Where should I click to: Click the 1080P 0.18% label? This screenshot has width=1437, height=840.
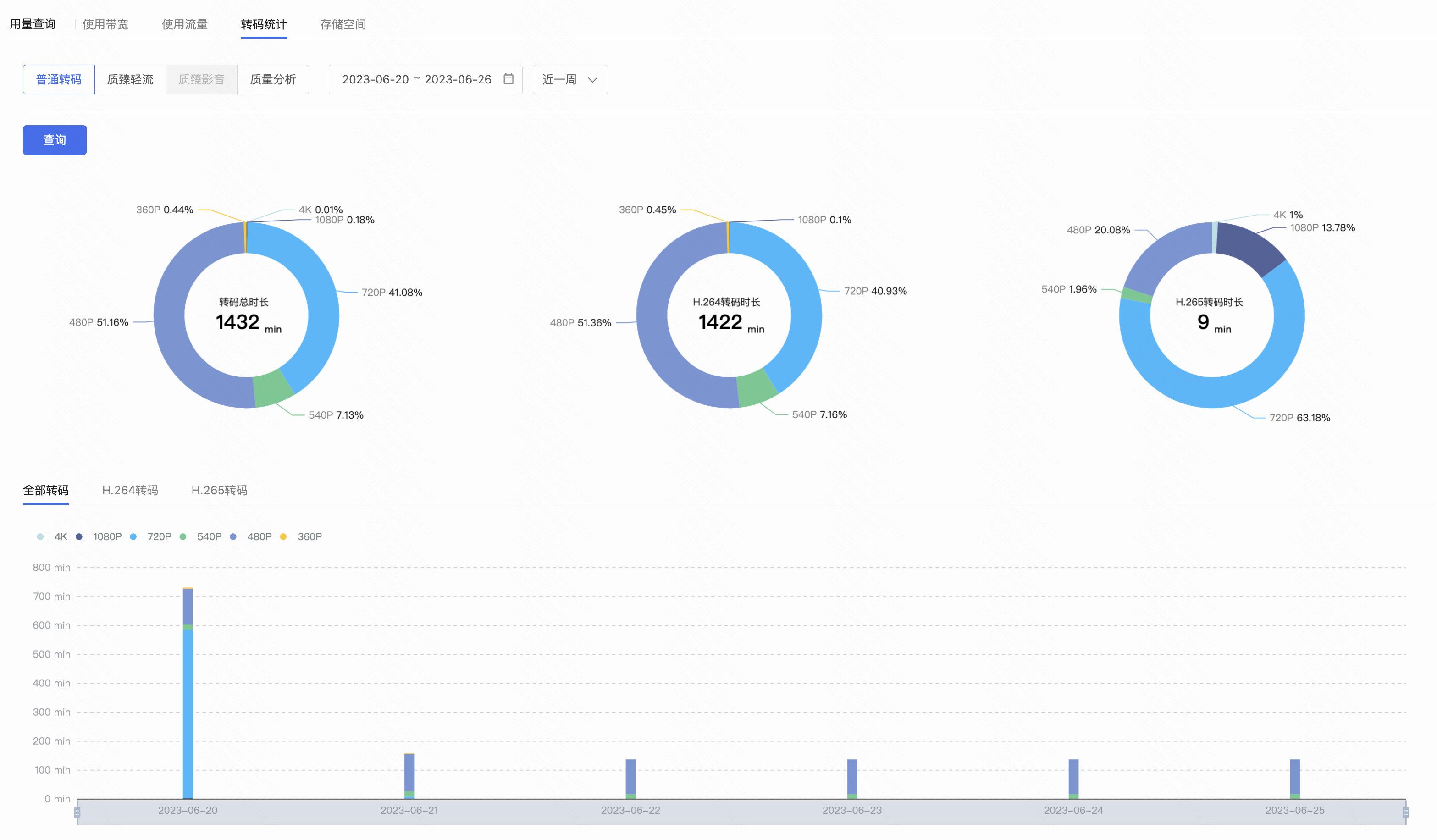pos(345,220)
